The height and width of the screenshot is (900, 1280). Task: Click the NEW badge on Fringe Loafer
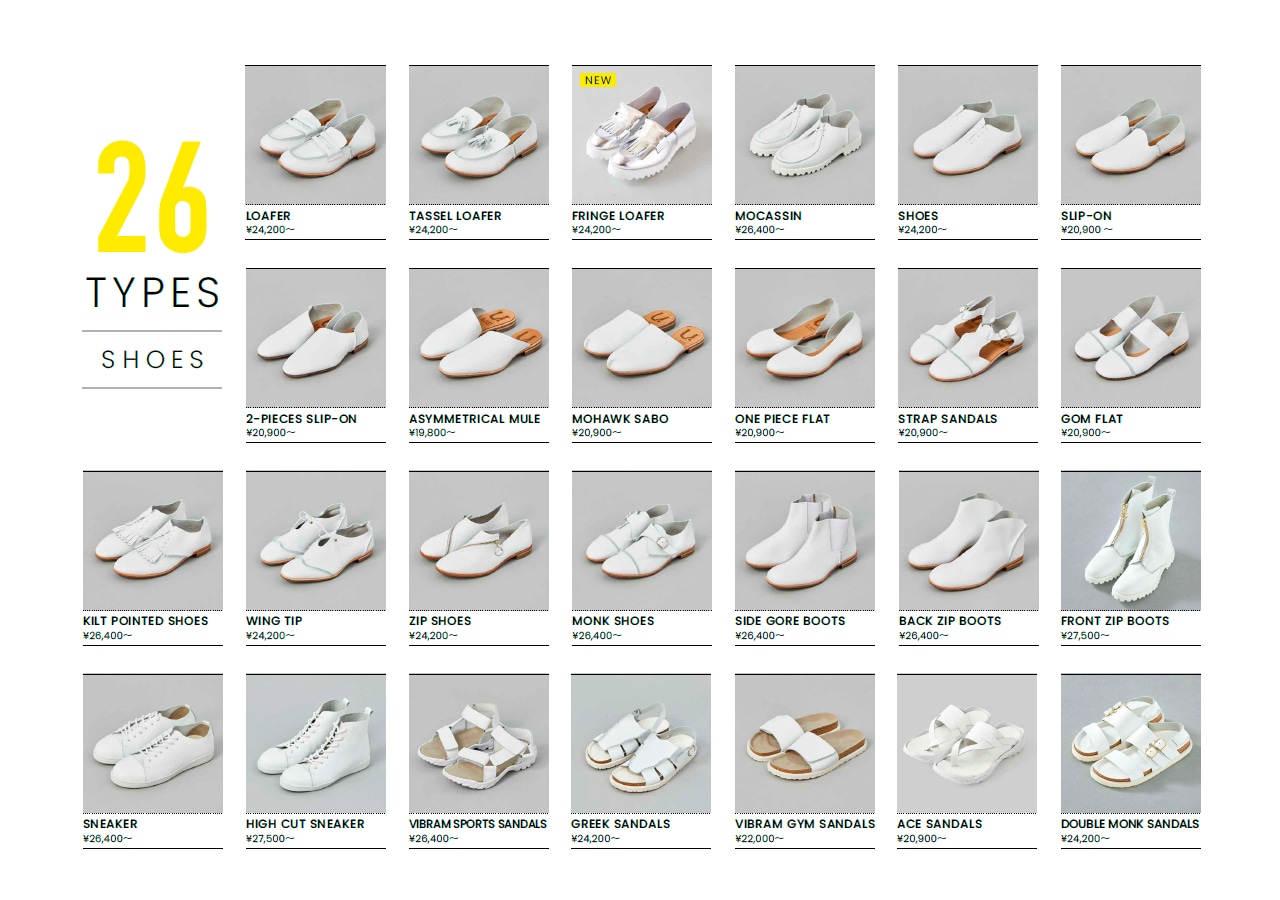tap(598, 80)
